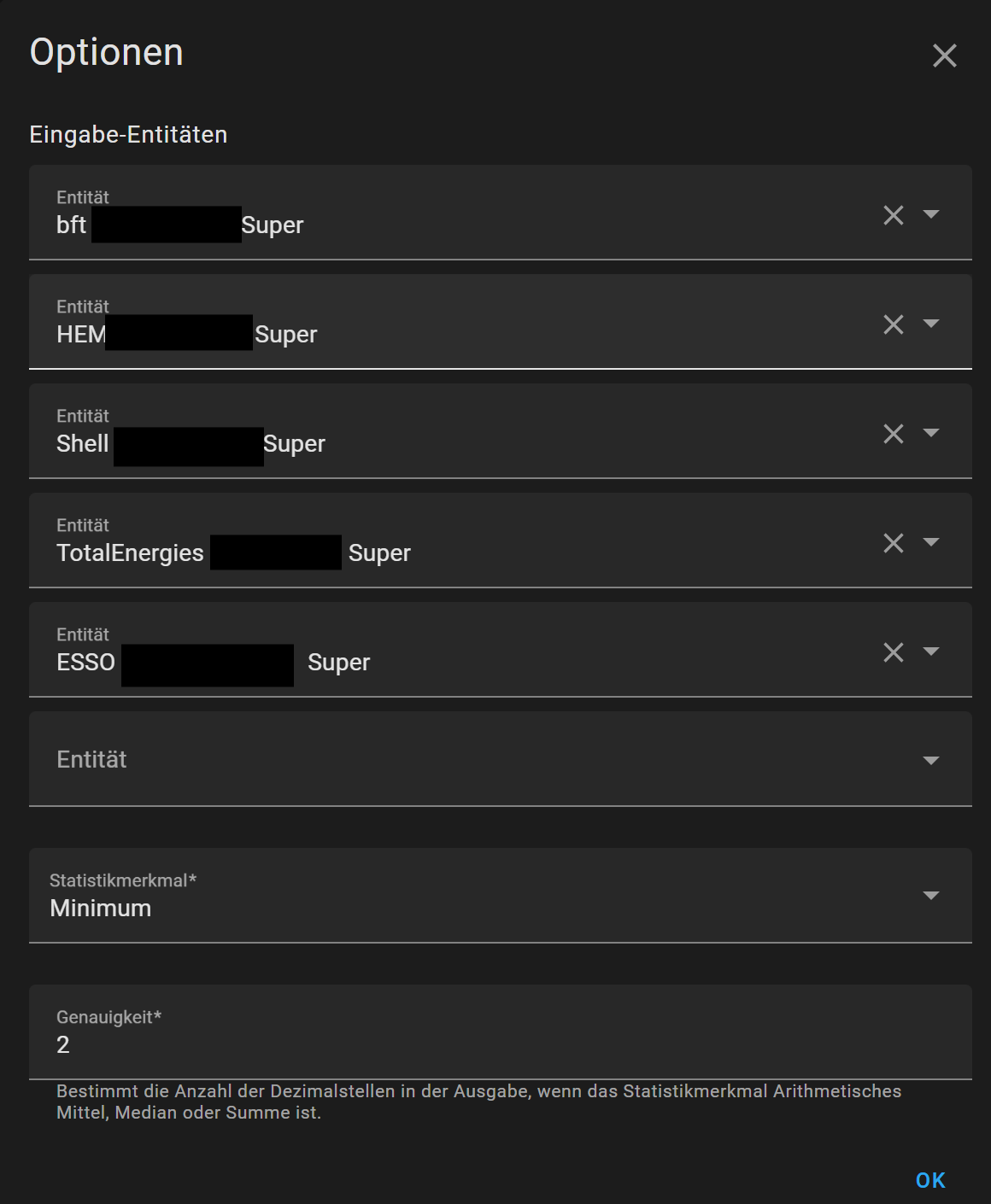Open the empty Entität dropdown arrow
Viewport: 991px width, 1204px height.
coord(931,761)
